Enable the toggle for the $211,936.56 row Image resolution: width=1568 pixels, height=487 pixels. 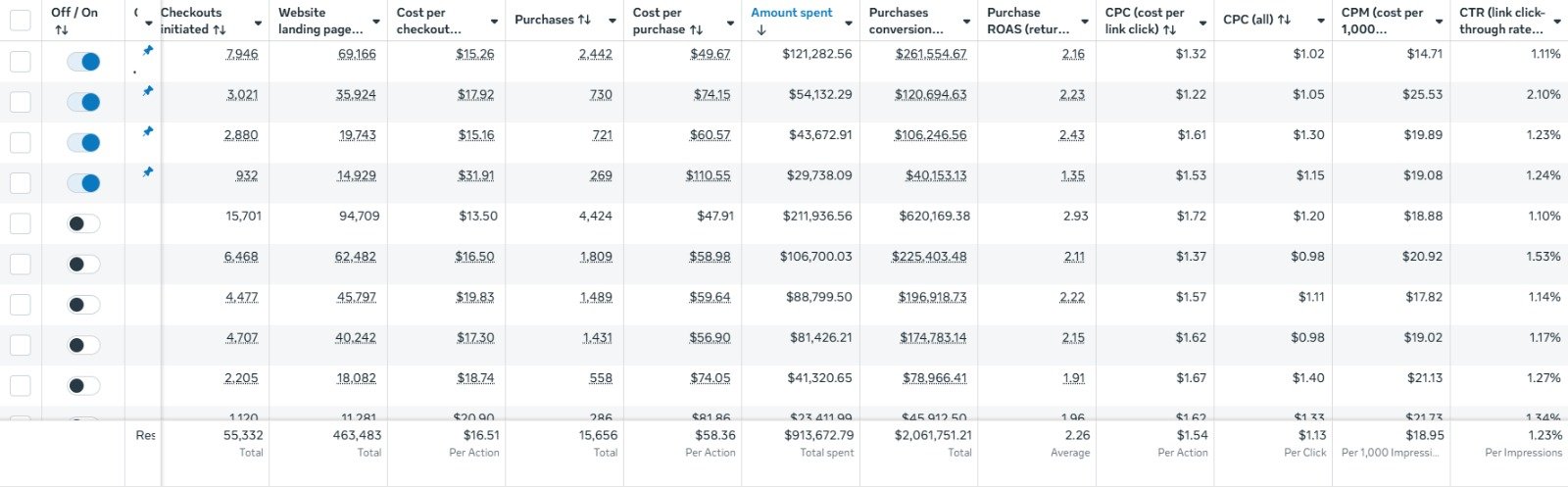click(83, 223)
